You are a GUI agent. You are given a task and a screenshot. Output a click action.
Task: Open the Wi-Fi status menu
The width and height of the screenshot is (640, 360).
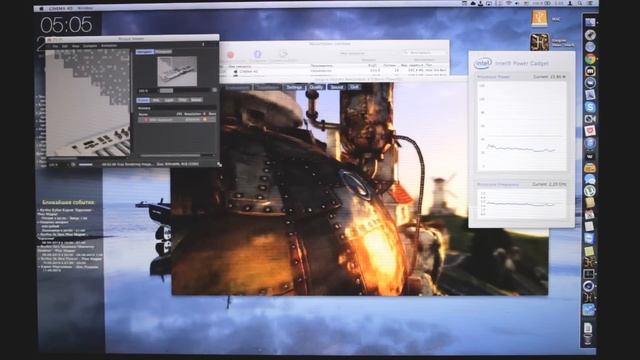509,3
